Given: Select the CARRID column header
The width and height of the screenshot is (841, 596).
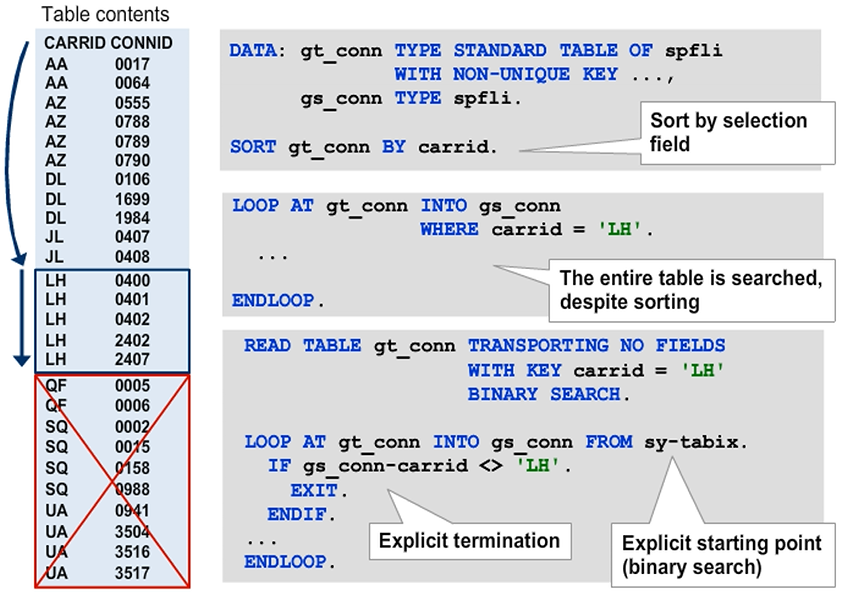Looking at the screenshot, I should pyautogui.click(x=74, y=43).
